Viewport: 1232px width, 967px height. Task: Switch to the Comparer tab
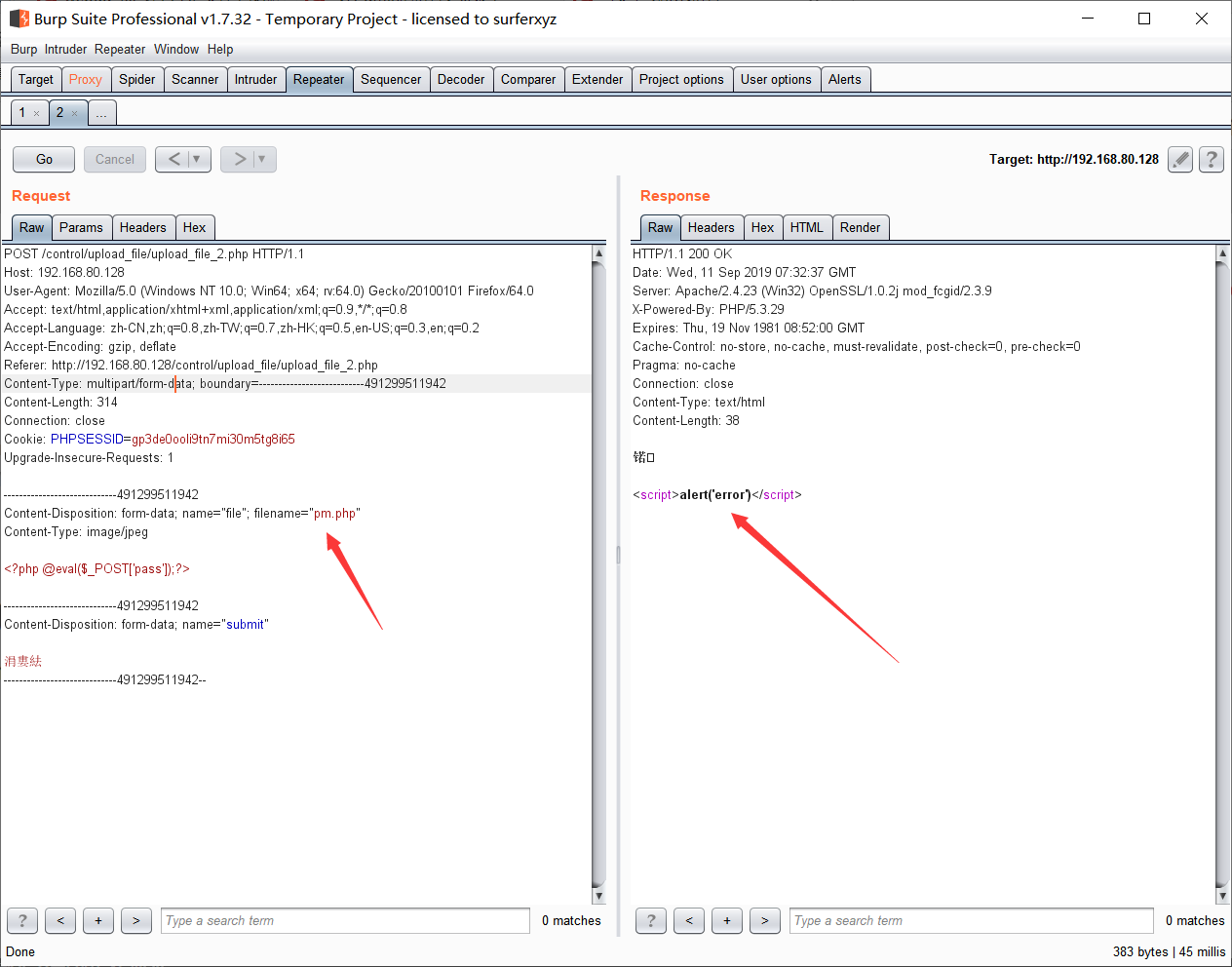[528, 80]
